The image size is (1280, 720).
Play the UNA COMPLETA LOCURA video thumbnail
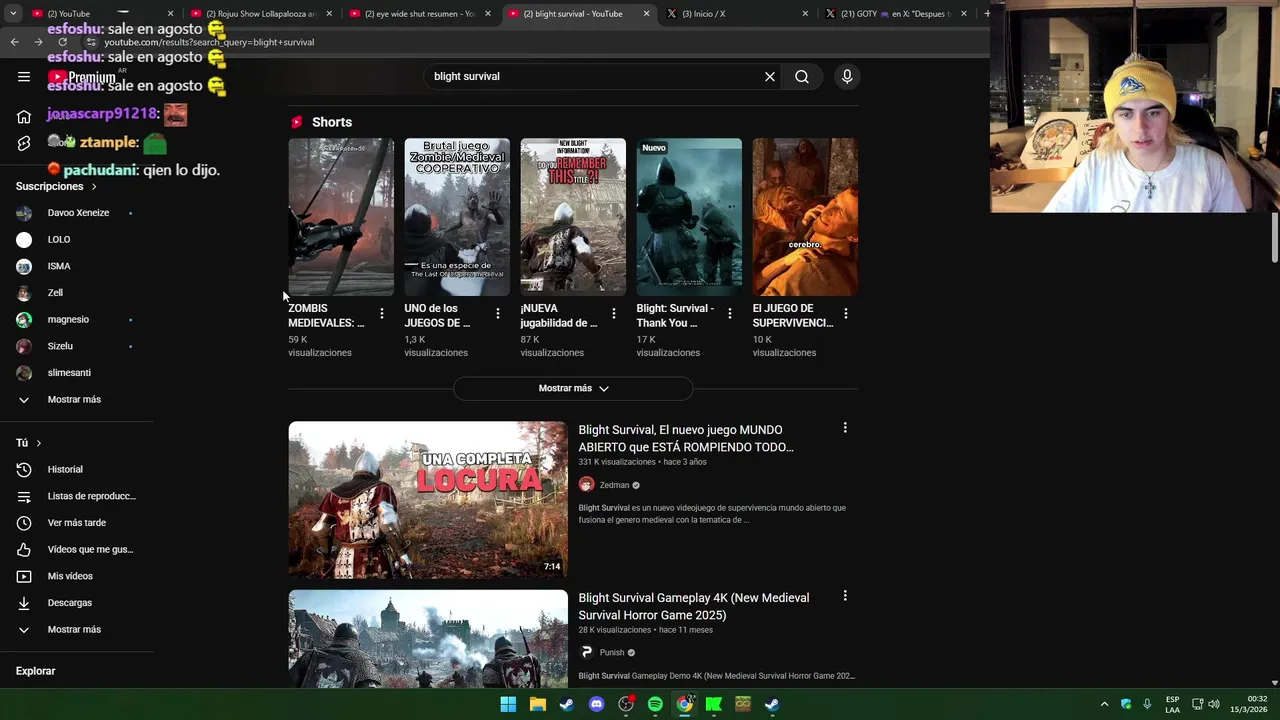[x=428, y=500]
